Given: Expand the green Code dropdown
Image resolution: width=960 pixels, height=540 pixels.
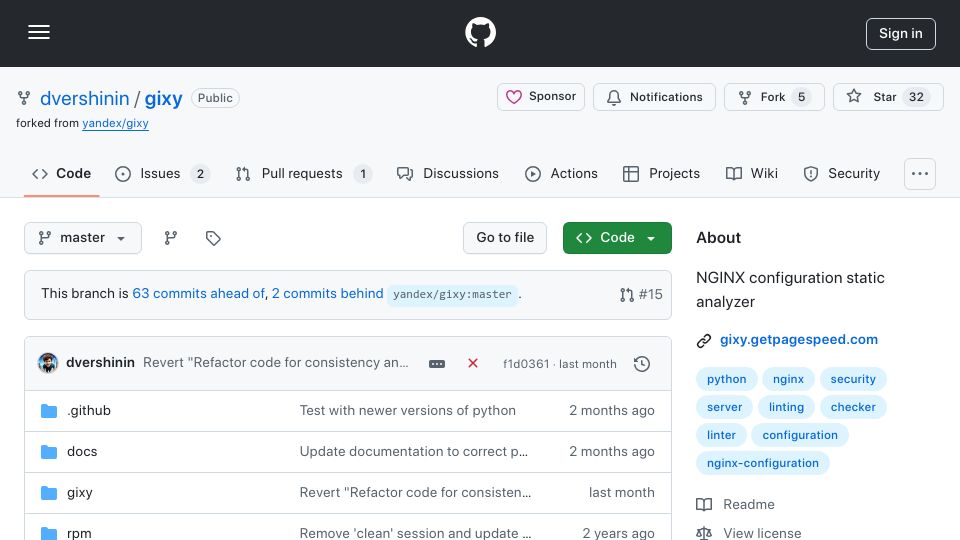Looking at the screenshot, I should point(617,238).
